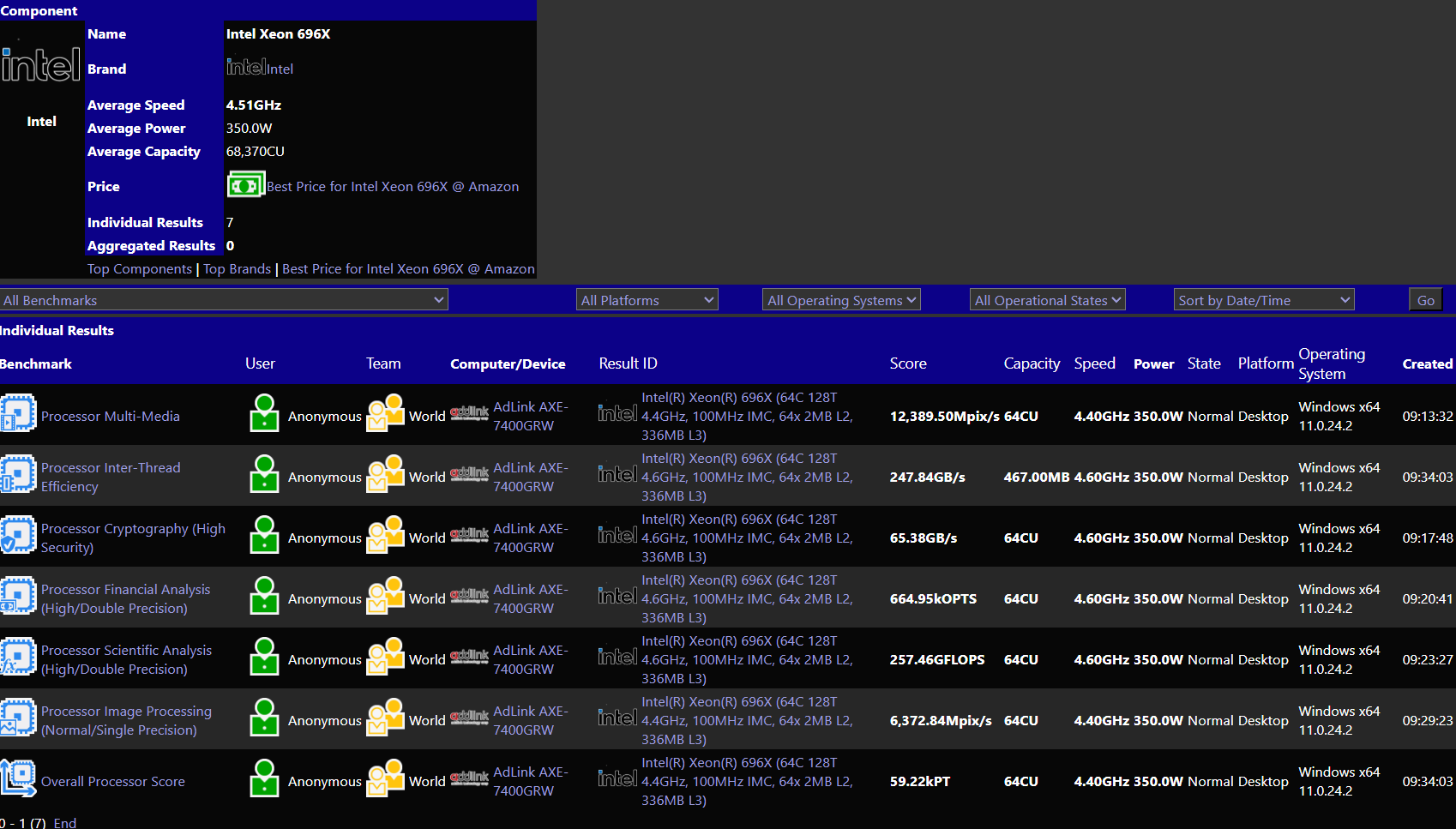The image size is (1456, 829).
Task: Change the Sort by Date/Time selection
Action: 1263,299
